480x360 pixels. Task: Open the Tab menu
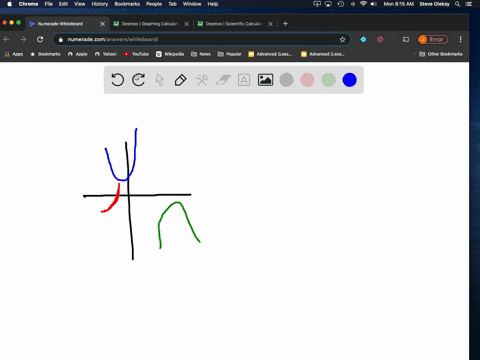tap(172, 4)
